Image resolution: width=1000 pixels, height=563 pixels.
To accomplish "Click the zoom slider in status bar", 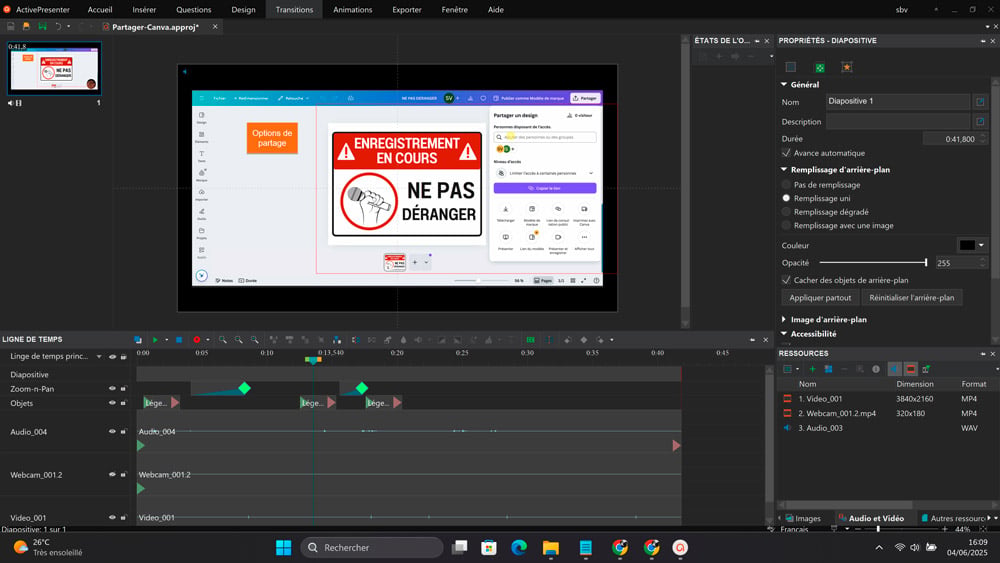I will pyautogui.click(x=901, y=529).
